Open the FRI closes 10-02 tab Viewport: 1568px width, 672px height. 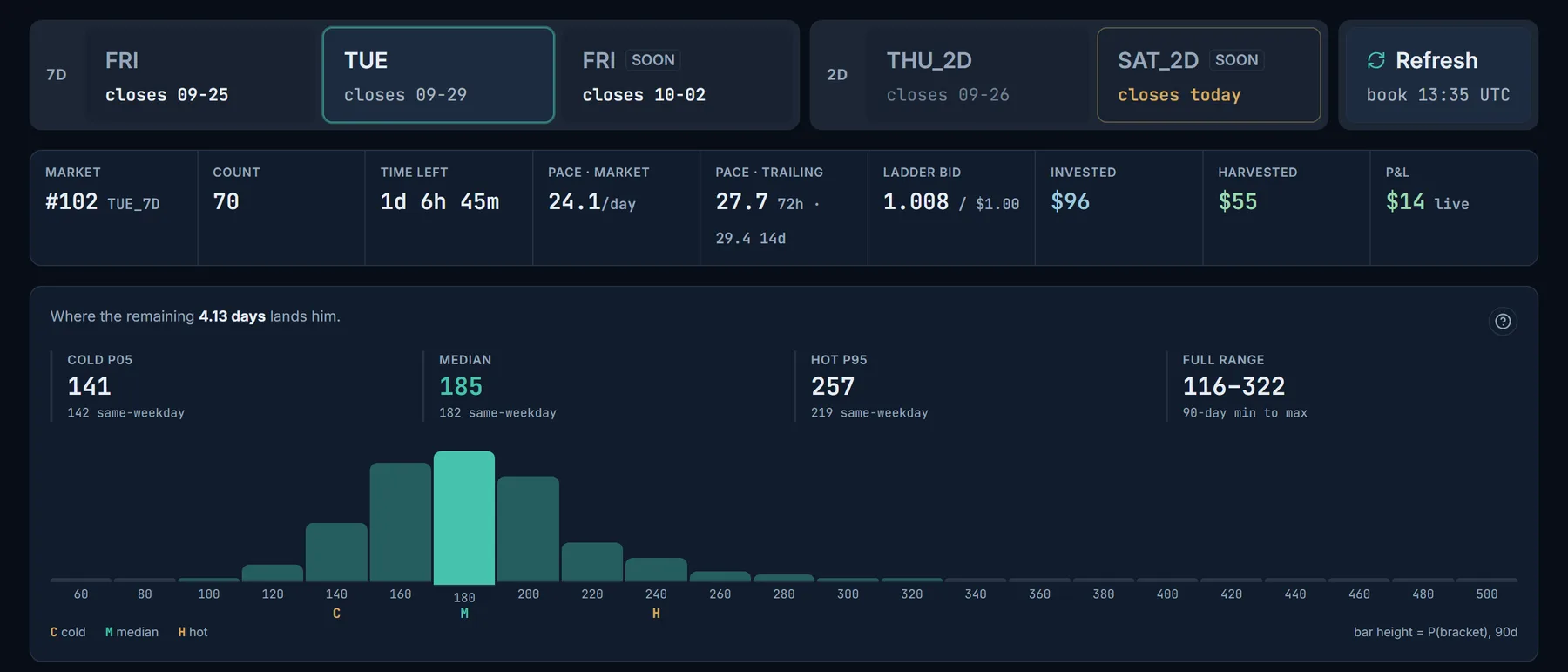[x=677, y=75]
